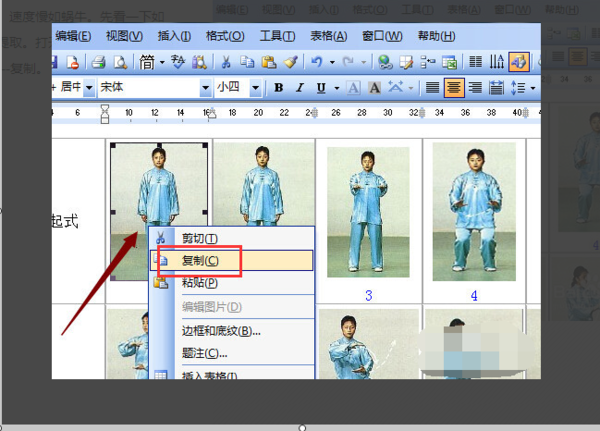Click the 简 Chinese conversion icon

[x=147, y=62]
